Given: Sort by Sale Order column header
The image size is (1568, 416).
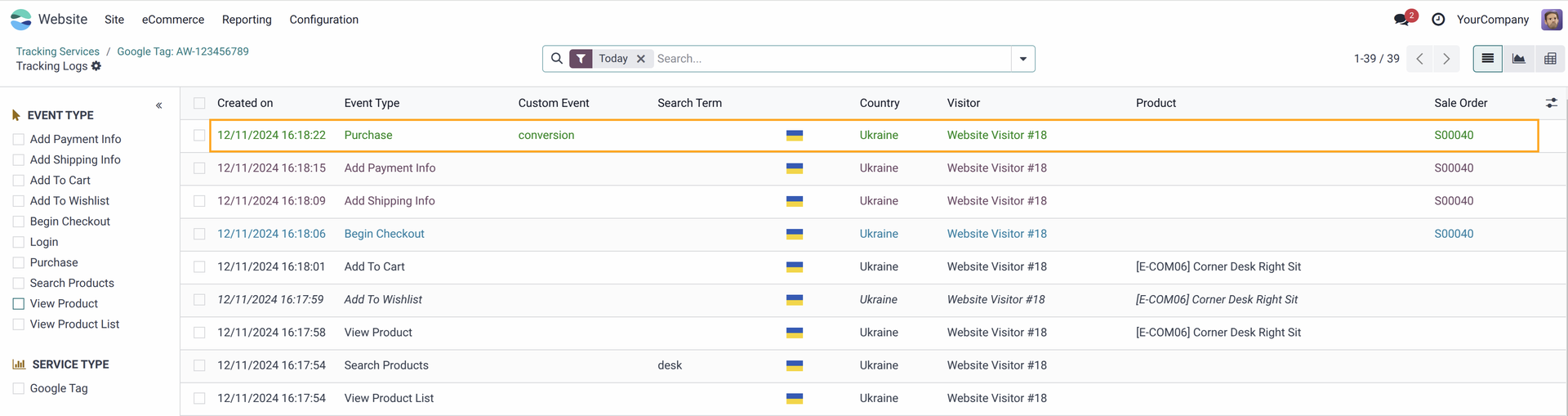Looking at the screenshot, I should [x=1460, y=103].
